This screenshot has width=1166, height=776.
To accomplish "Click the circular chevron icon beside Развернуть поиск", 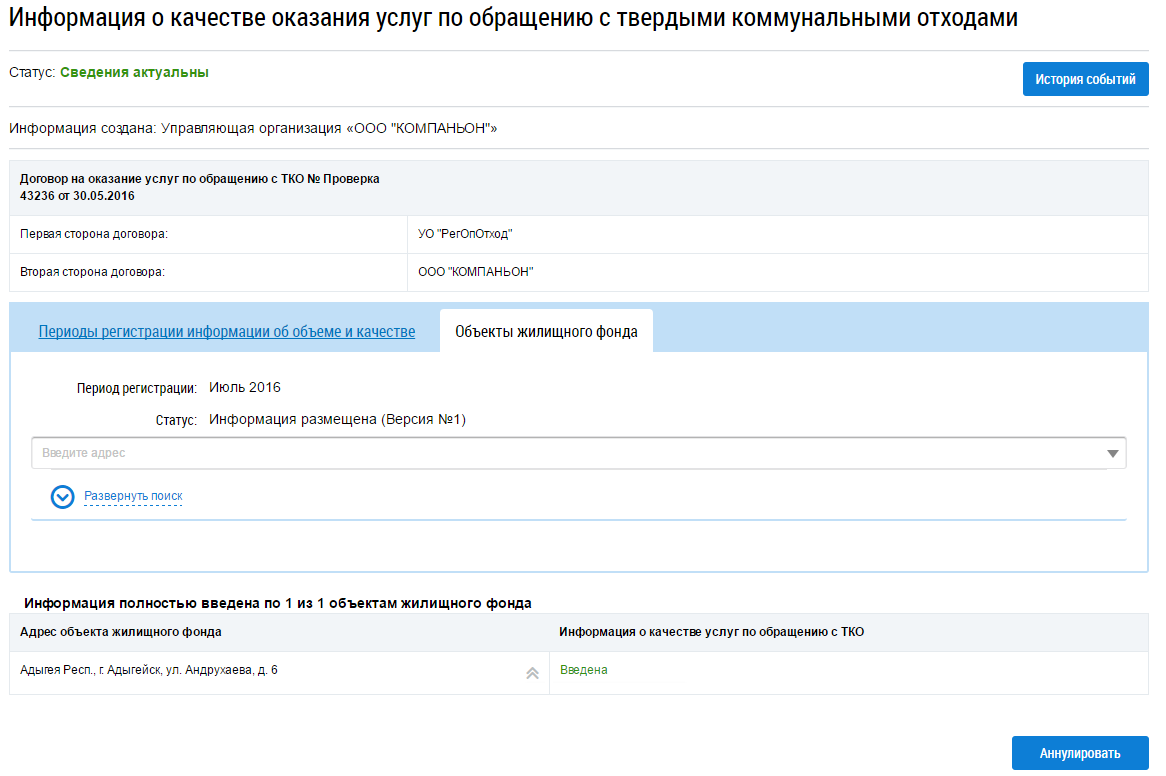I will click(x=63, y=496).
